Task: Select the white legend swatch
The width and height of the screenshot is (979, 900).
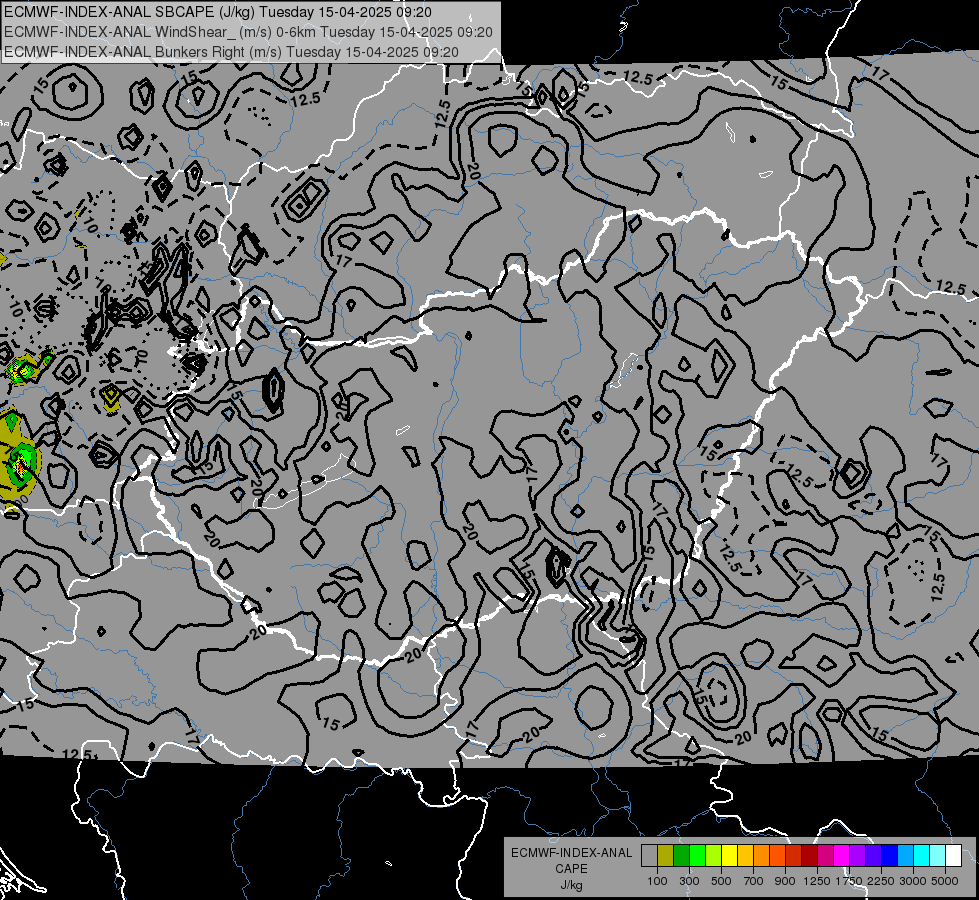Action: coord(953,855)
